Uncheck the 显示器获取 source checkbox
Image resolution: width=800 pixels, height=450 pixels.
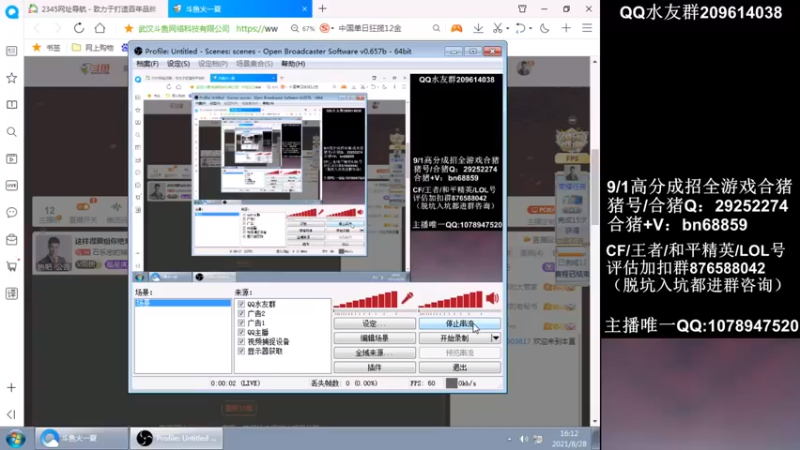241,351
